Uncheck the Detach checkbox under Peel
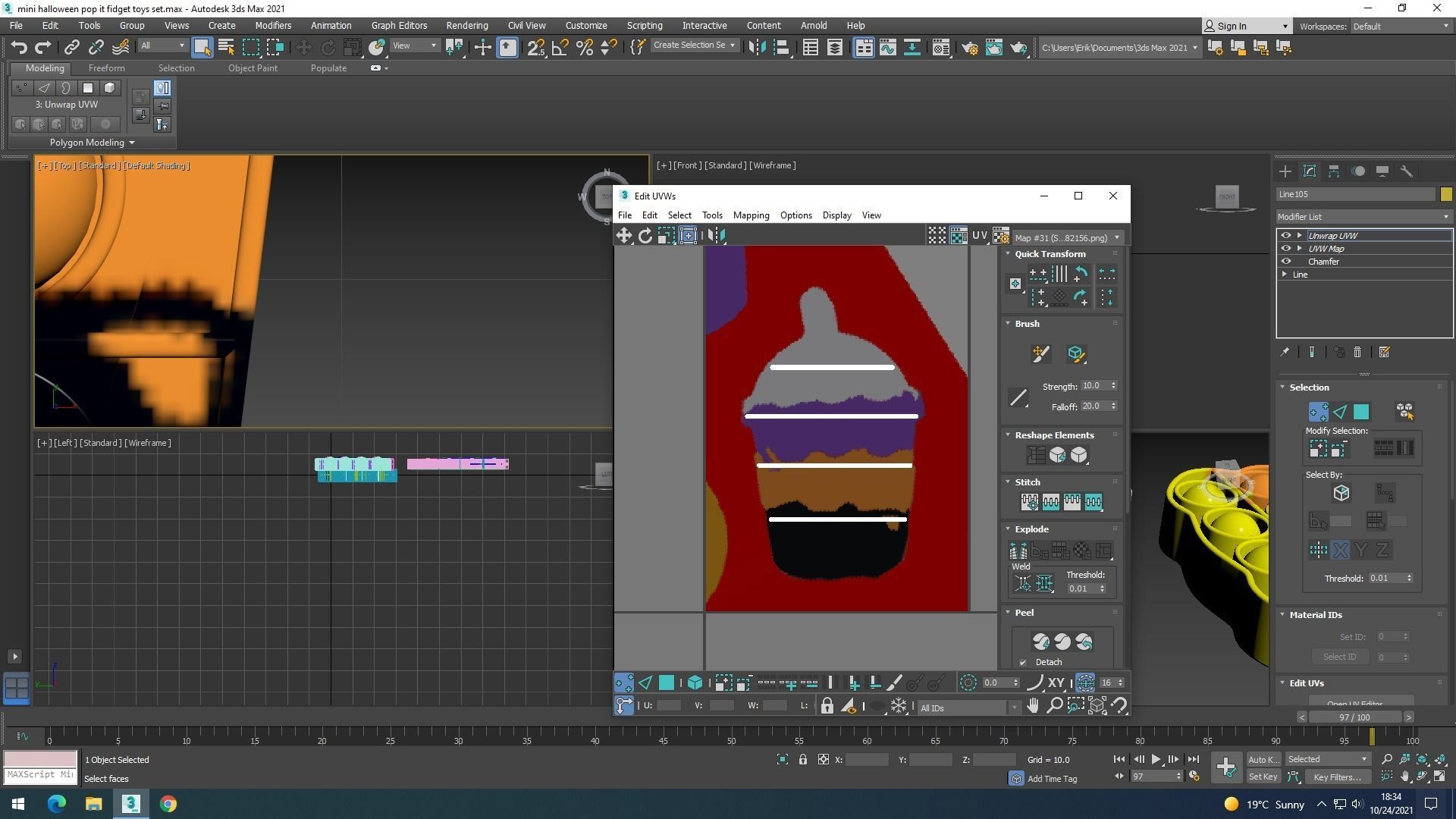1456x819 pixels. (x=1023, y=663)
